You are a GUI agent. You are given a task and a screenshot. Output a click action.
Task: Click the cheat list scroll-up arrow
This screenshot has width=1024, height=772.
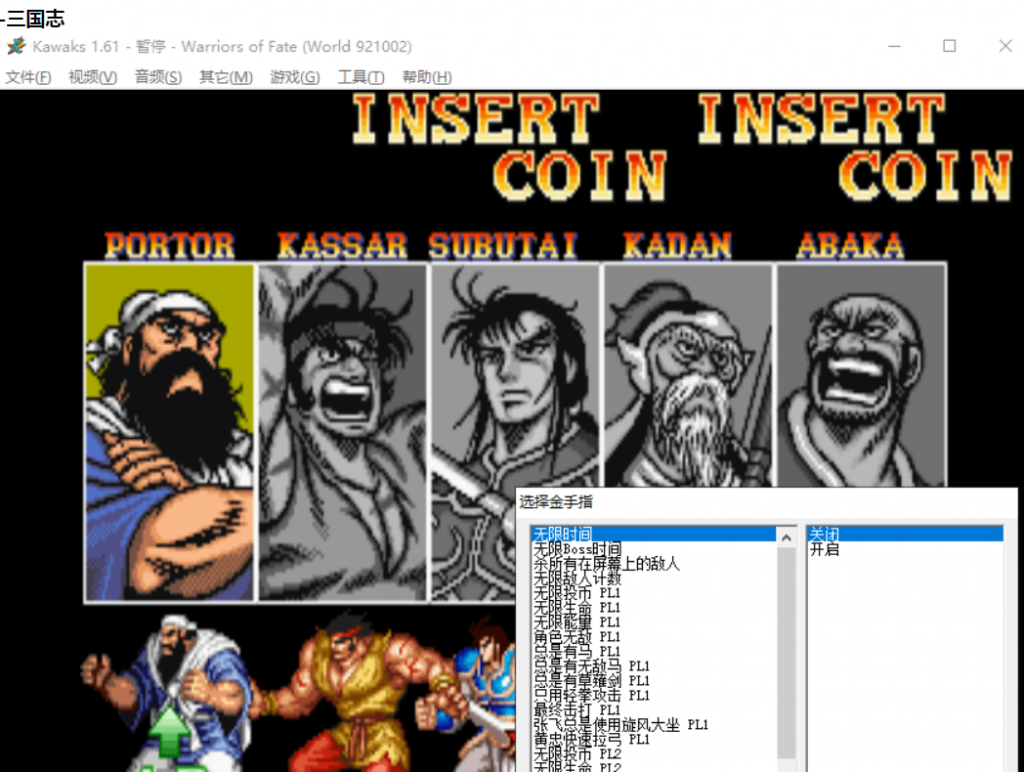tap(786, 538)
